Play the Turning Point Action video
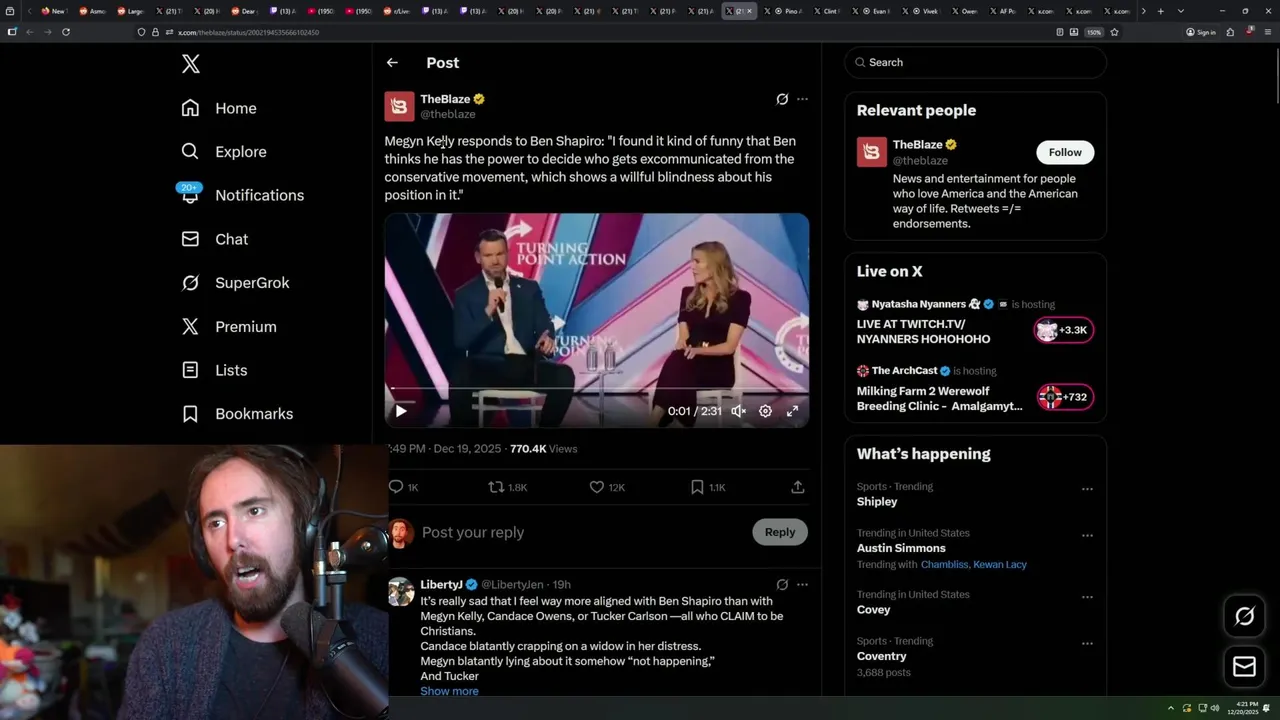Image resolution: width=1280 pixels, height=720 pixels. point(401,411)
